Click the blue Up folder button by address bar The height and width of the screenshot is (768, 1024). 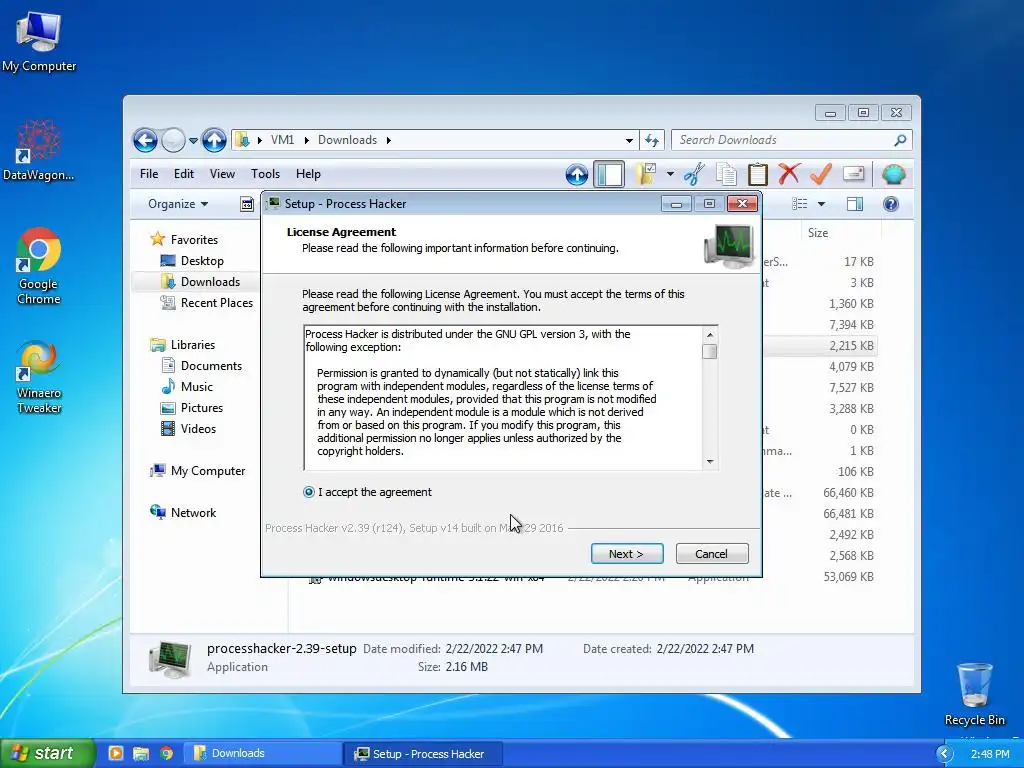pos(214,140)
